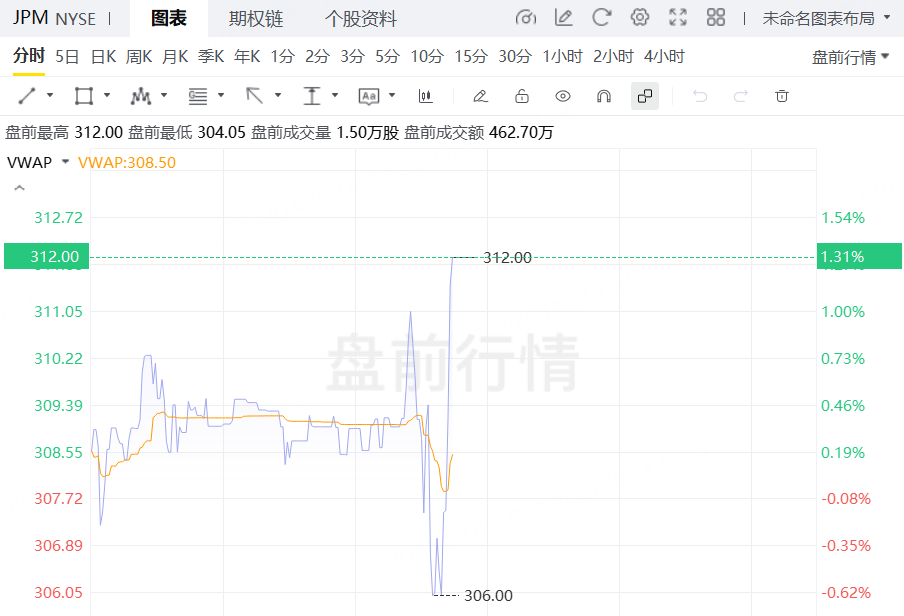Switch to the 15分 interval
The height and width of the screenshot is (616, 904).
point(470,57)
